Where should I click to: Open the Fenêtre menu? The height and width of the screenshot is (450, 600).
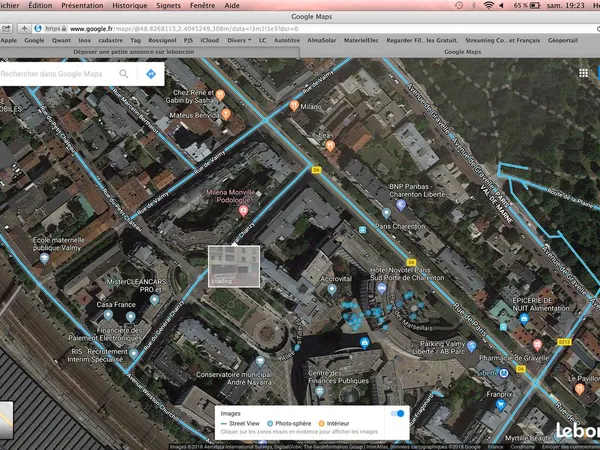[x=202, y=5]
